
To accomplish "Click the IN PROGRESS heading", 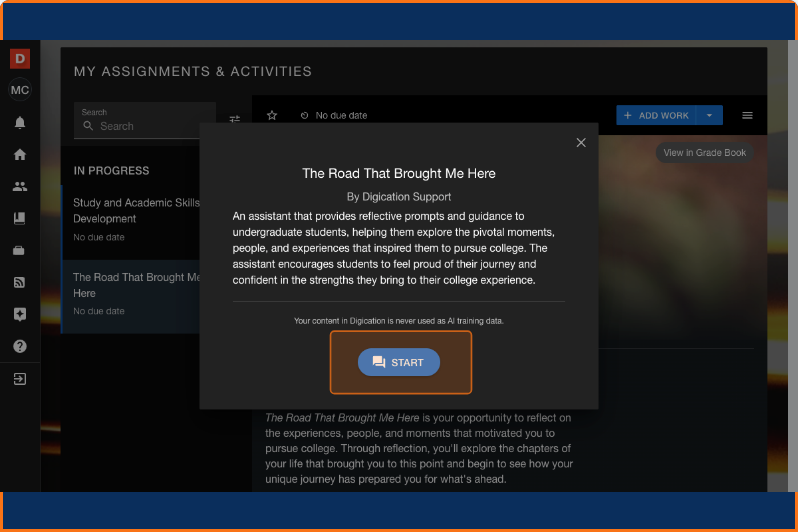I will click(x=111, y=171).
